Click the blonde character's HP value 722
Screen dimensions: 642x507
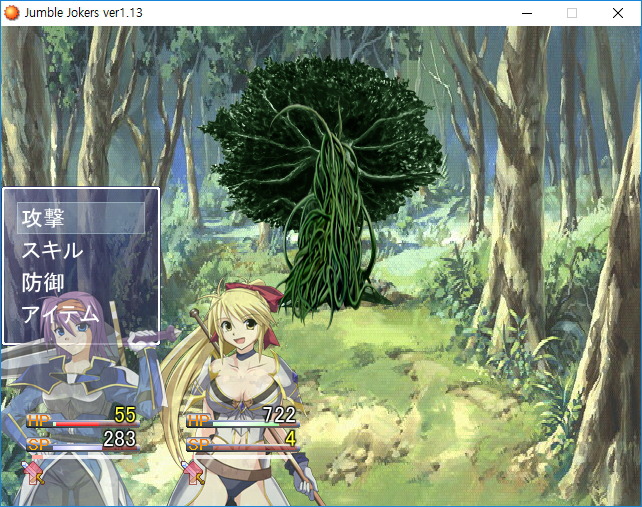(279, 414)
